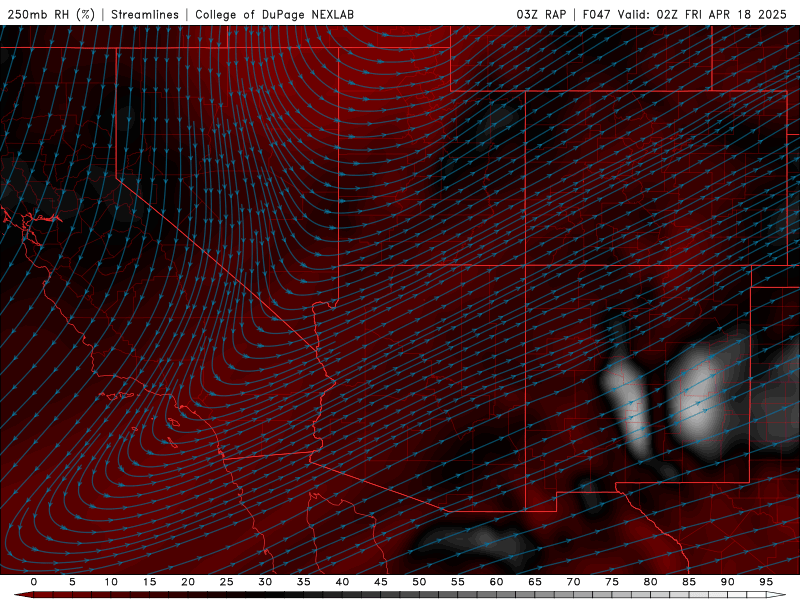This screenshot has height=600, width=800.
Task: Click the colorbar label "5"
Action: tap(72, 582)
